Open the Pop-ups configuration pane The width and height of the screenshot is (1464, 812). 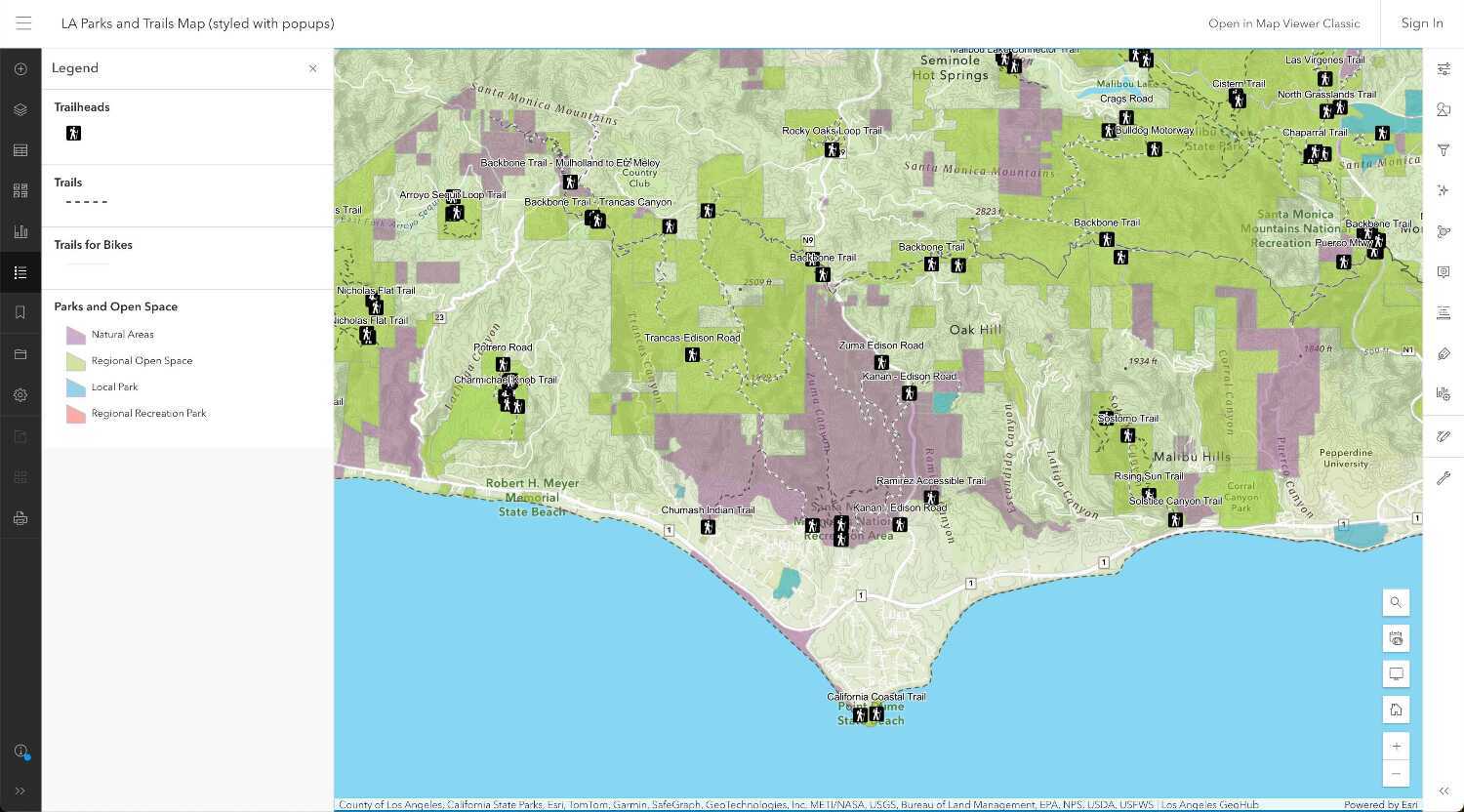tap(1444, 272)
